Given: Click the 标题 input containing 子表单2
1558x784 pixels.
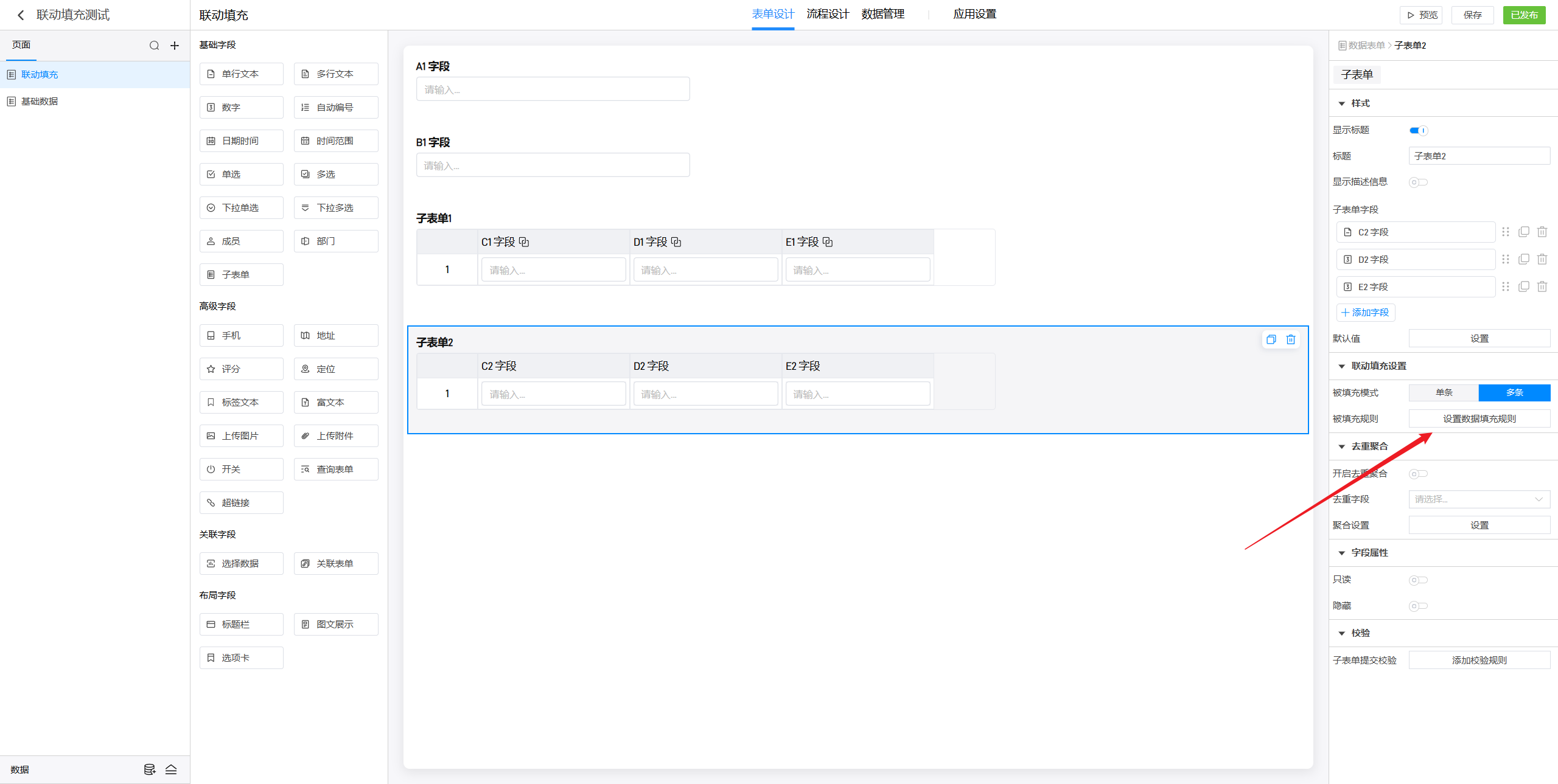Looking at the screenshot, I should pyautogui.click(x=1479, y=156).
